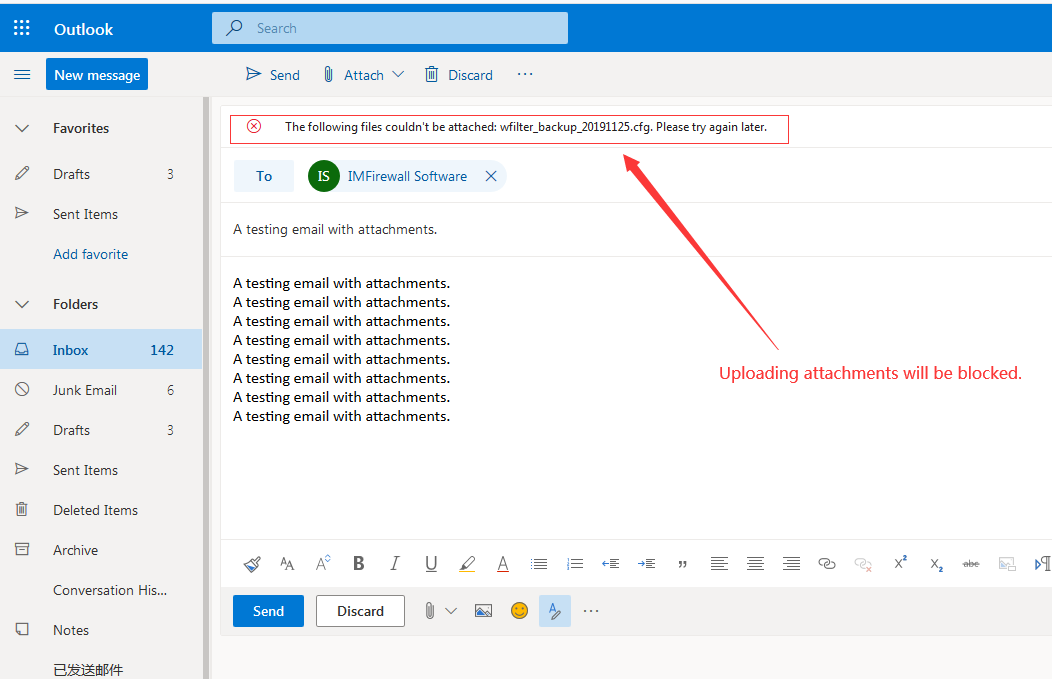This screenshot has width=1052, height=679.
Task: Toggle the formatting options pen icon
Action: 555,611
